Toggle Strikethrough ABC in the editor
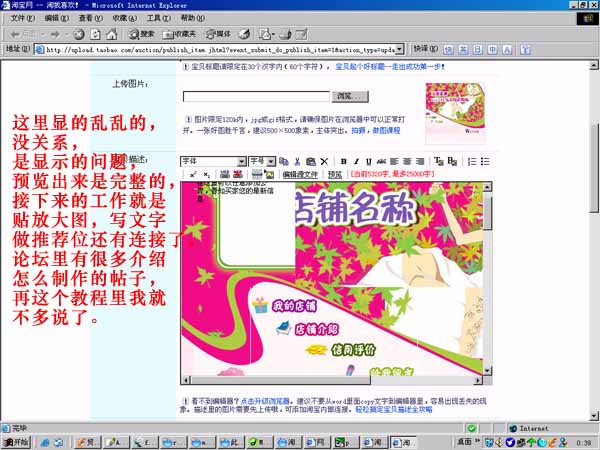The height and width of the screenshot is (450, 600). [x=381, y=161]
